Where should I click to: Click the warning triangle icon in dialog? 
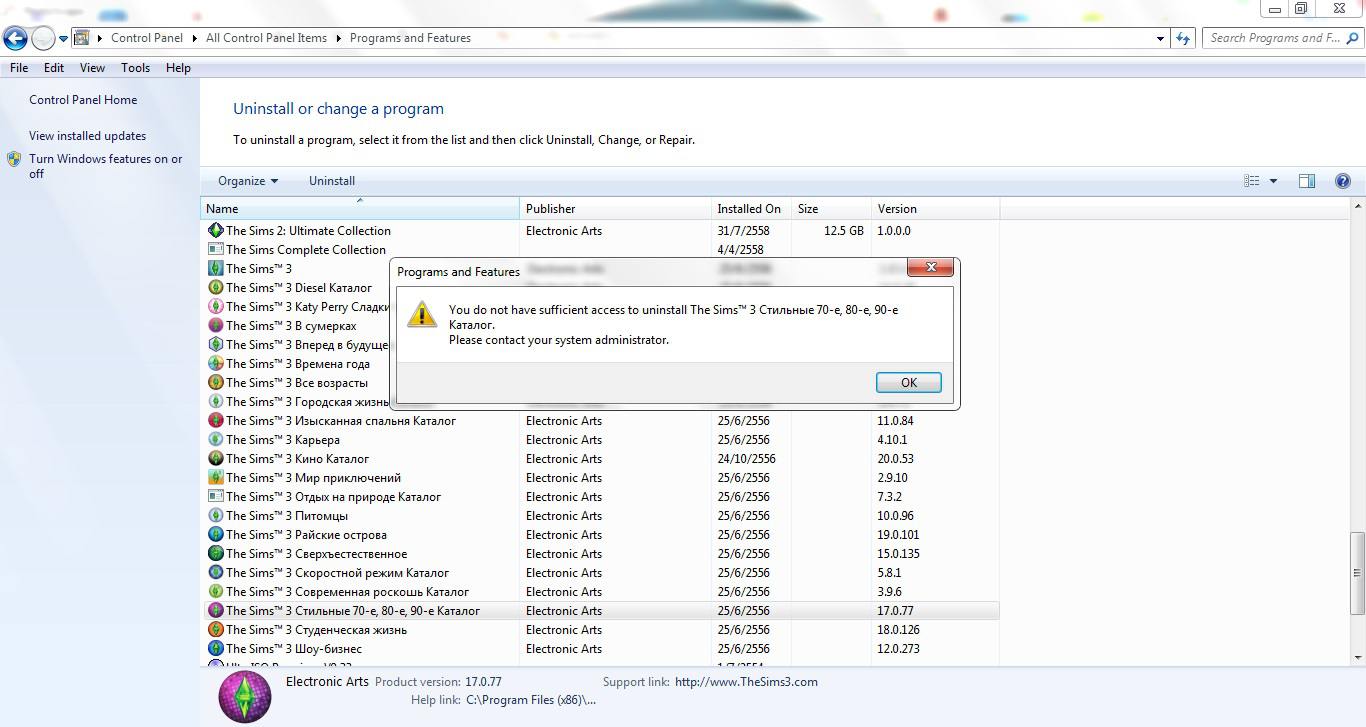pyautogui.click(x=422, y=314)
